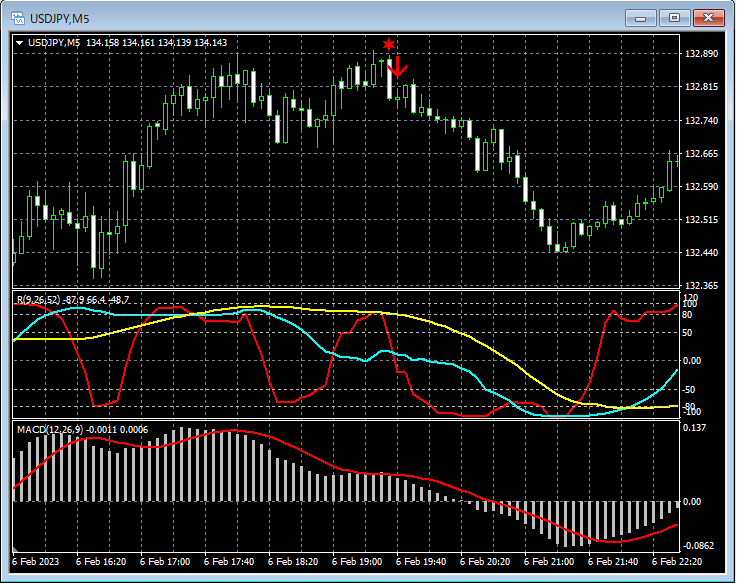The width and height of the screenshot is (737, 583).
Task: Click the red star marker above candles
Action: [388, 44]
